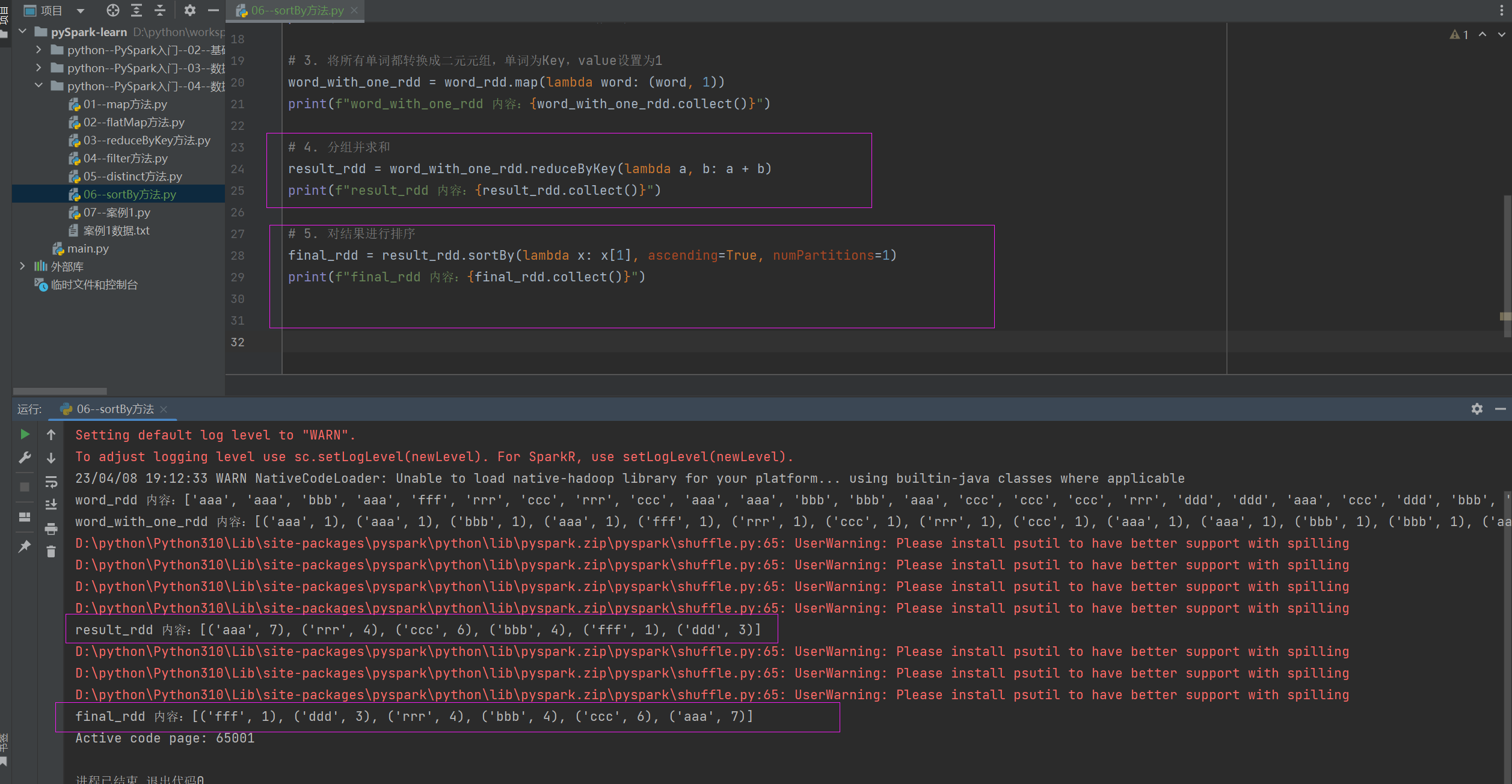Click the up arrow in the run console toolbar
This screenshot has height=784, width=1512.
pos(51,434)
